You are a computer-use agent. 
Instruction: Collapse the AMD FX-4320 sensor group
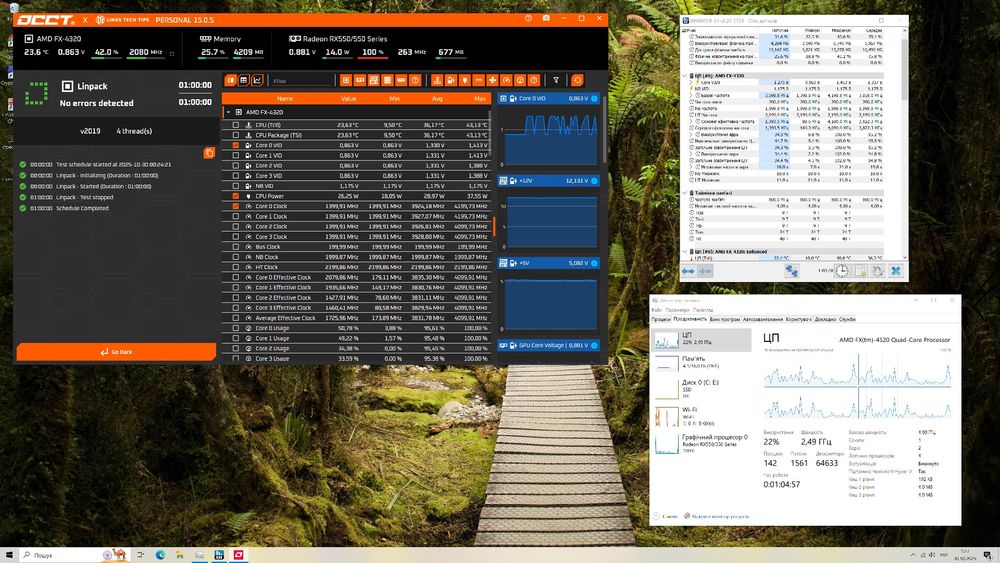click(228, 112)
